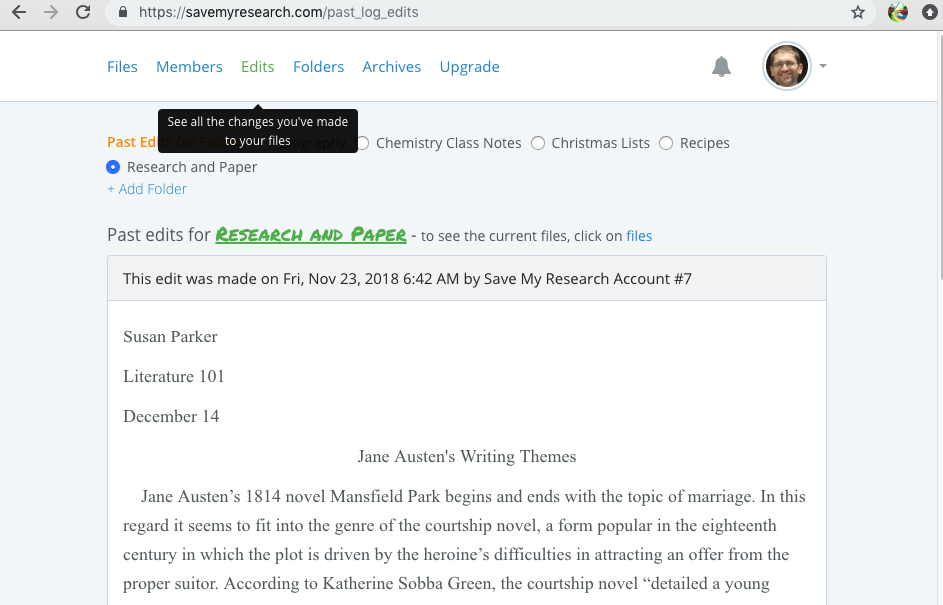
Task: Click the rightmost extension icon in the toolbar
Action: (929, 13)
